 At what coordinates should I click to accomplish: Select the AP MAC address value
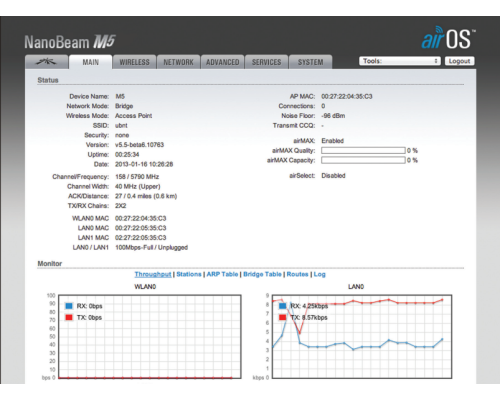pos(347,96)
